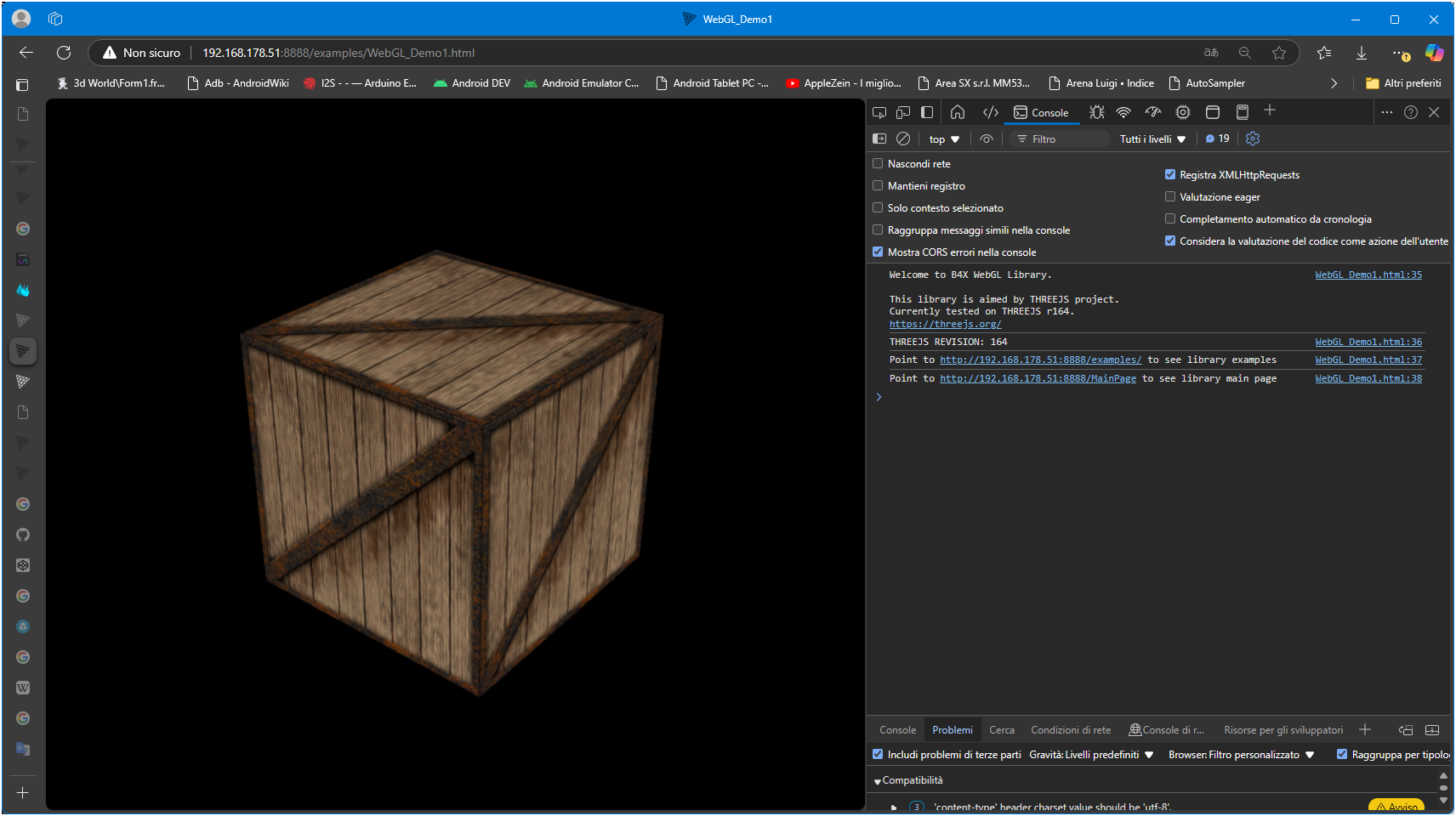Click the console settings gear icon
1456x816 pixels.
pos(1253,139)
